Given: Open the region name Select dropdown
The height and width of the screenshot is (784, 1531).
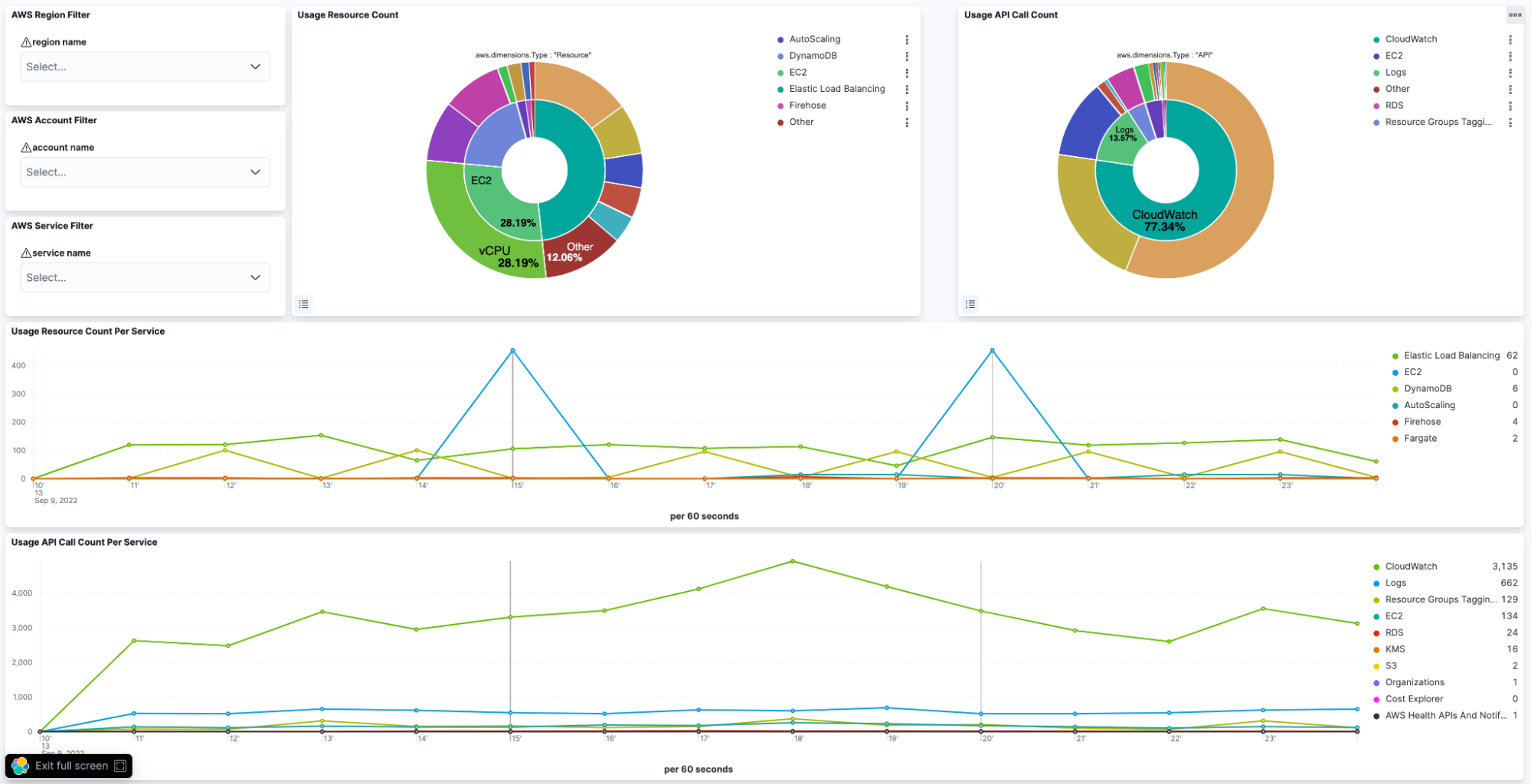Looking at the screenshot, I should (x=145, y=67).
